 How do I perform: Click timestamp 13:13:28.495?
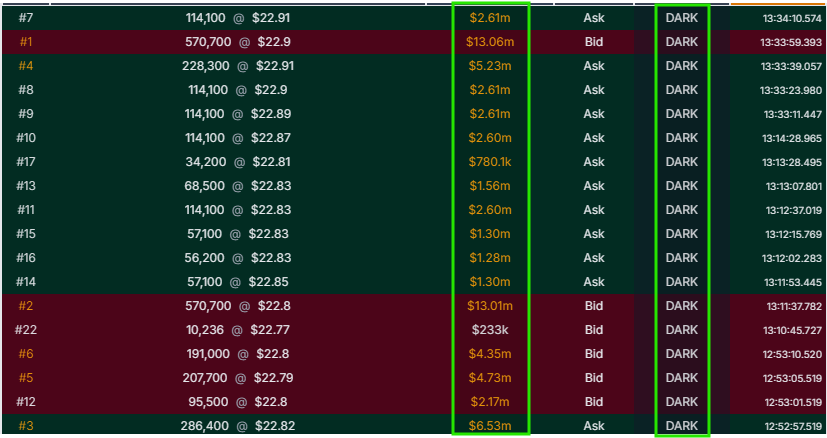click(x=792, y=163)
